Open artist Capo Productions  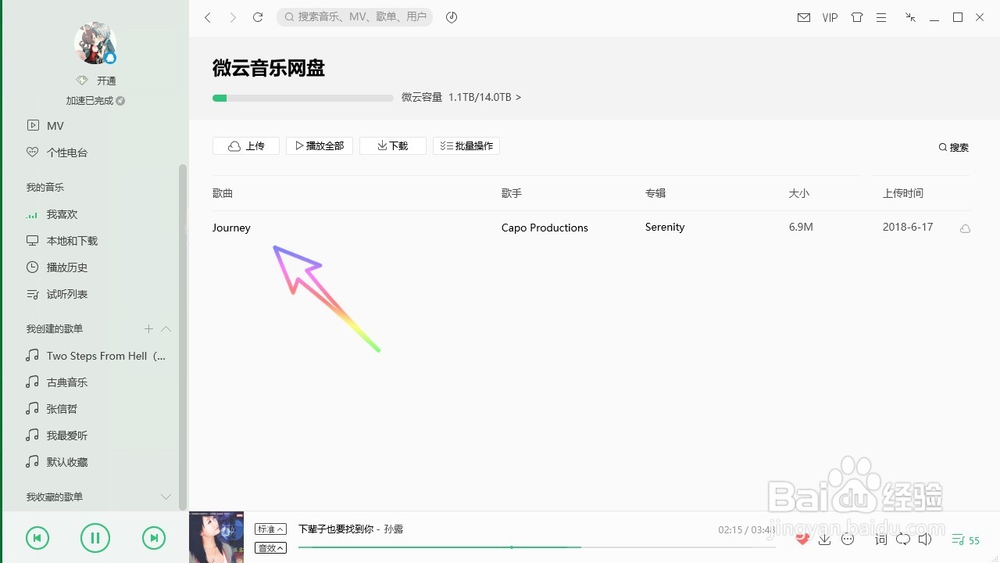point(545,228)
